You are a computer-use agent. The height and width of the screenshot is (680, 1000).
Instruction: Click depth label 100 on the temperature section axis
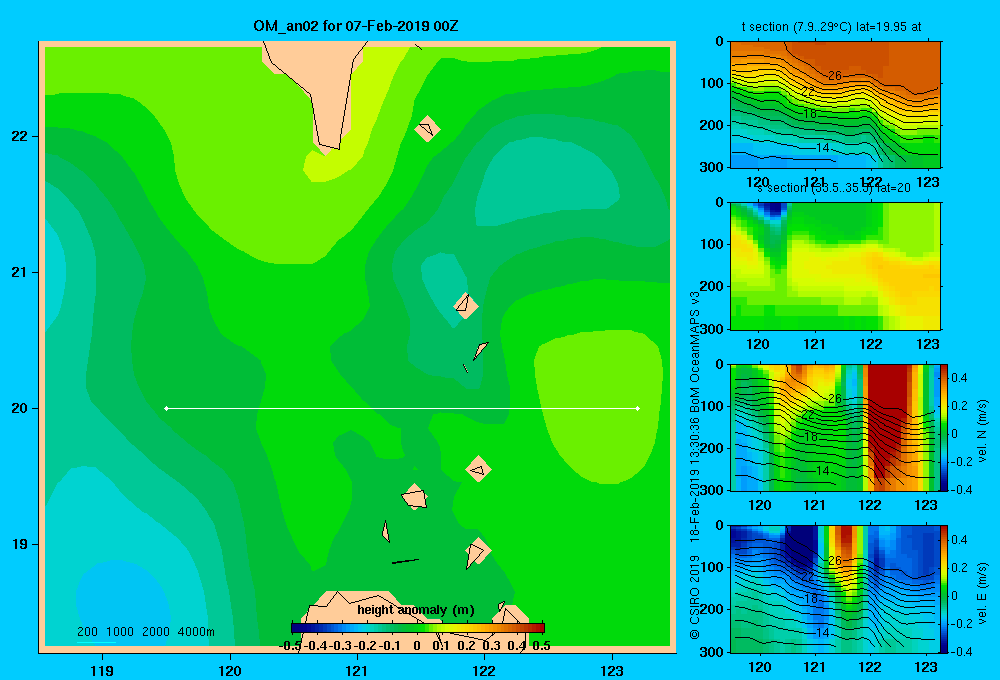(712, 83)
